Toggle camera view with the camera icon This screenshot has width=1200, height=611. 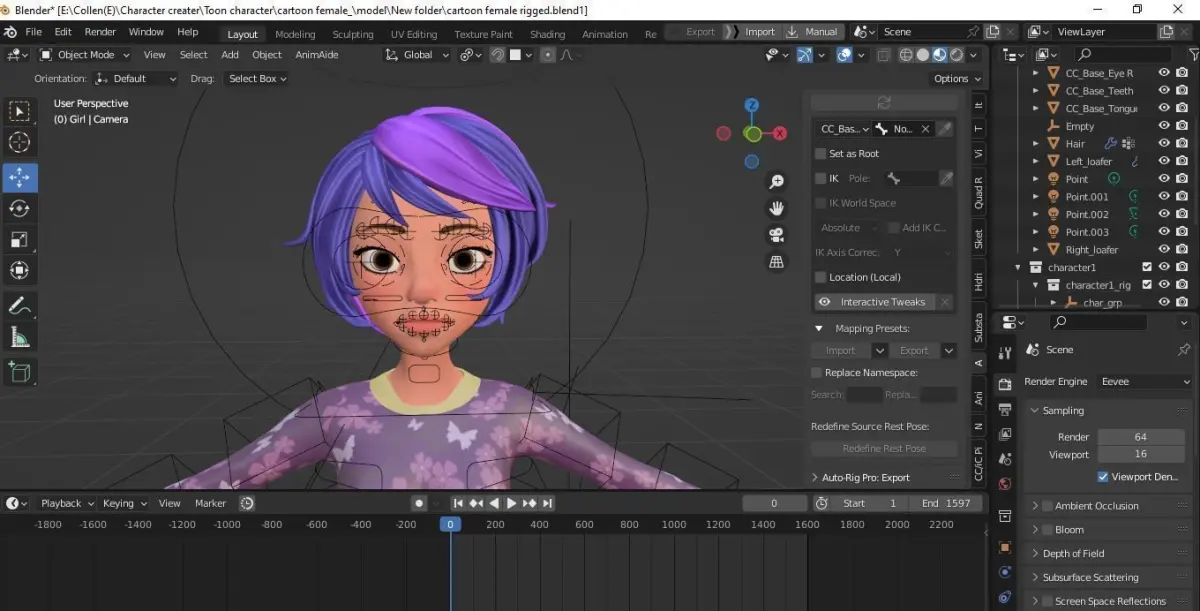(x=776, y=235)
